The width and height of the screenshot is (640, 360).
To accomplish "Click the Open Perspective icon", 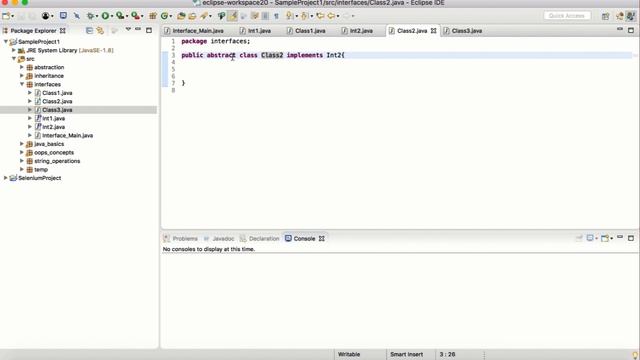I will click(x=605, y=16).
